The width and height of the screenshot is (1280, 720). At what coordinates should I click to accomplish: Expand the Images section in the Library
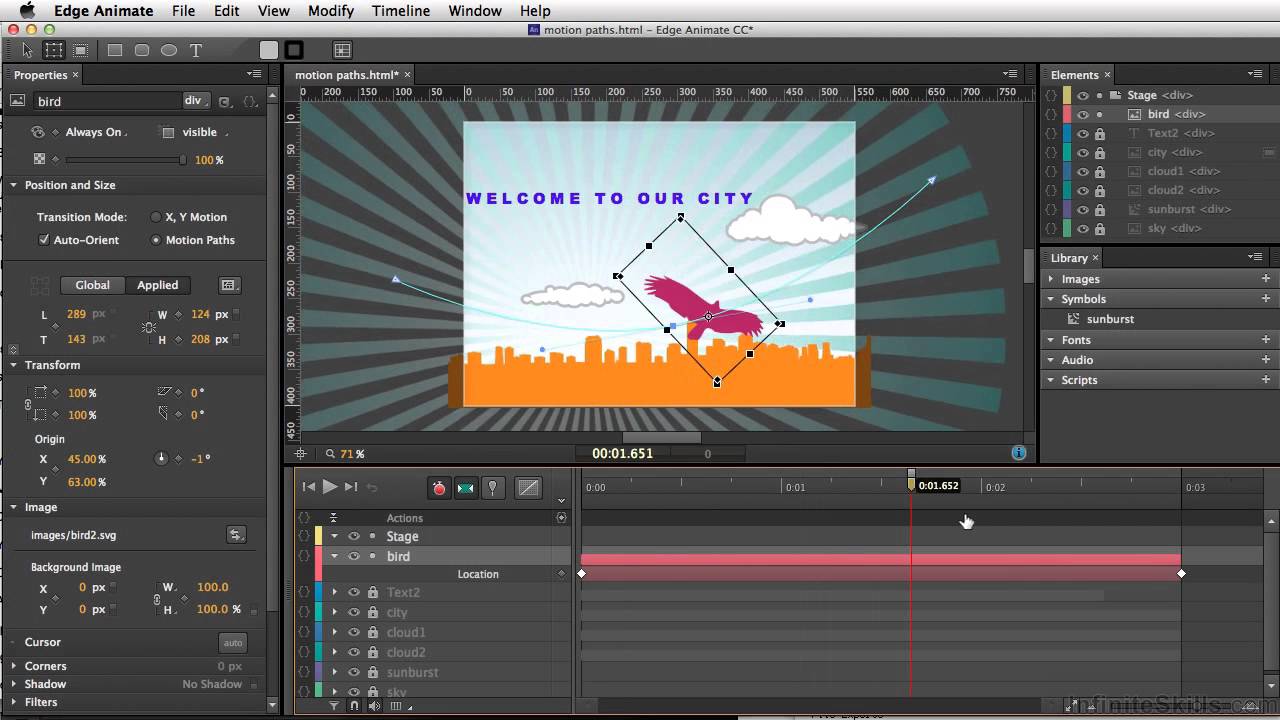tap(1051, 279)
